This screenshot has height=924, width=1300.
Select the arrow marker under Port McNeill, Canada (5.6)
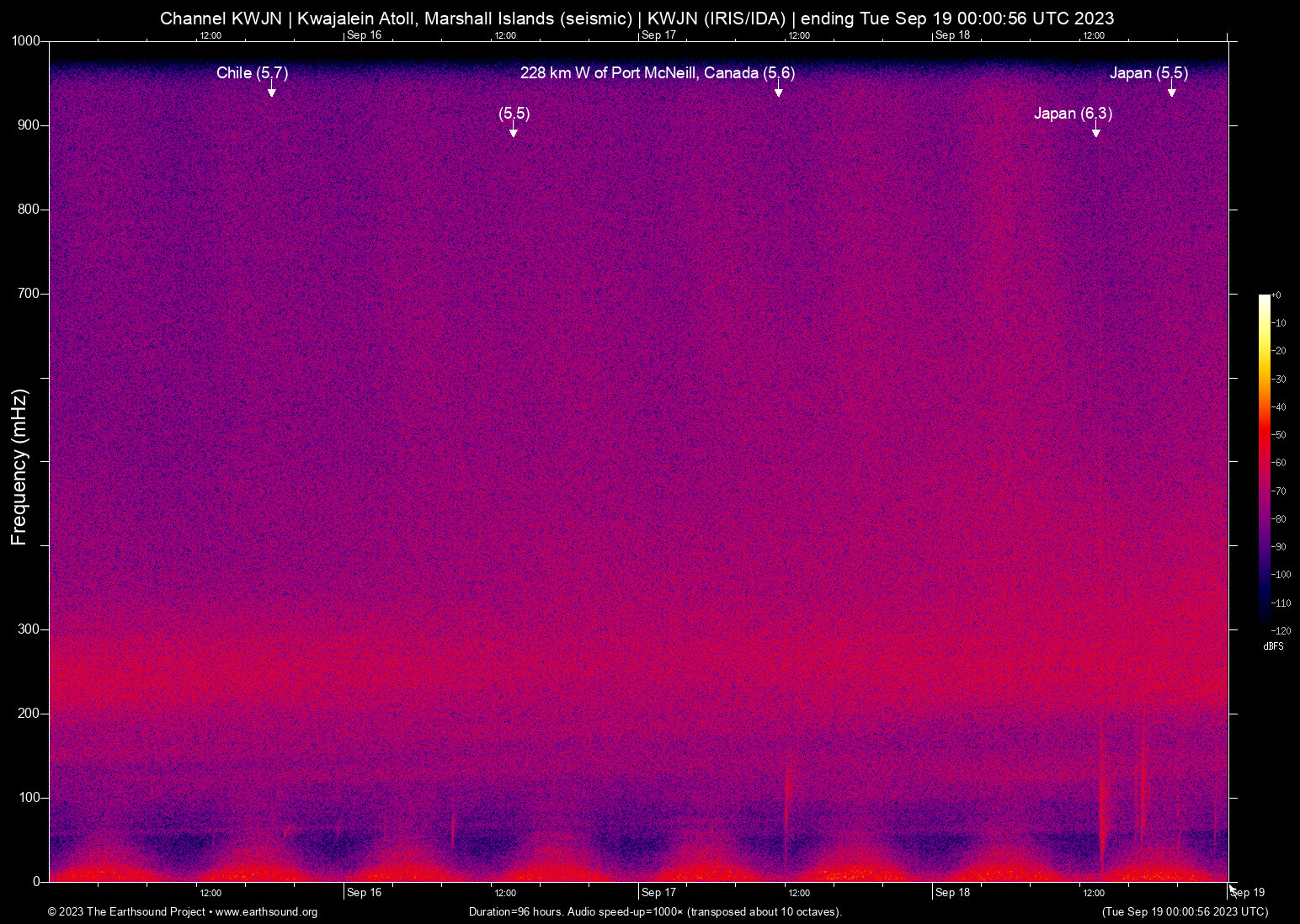pos(779,91)
